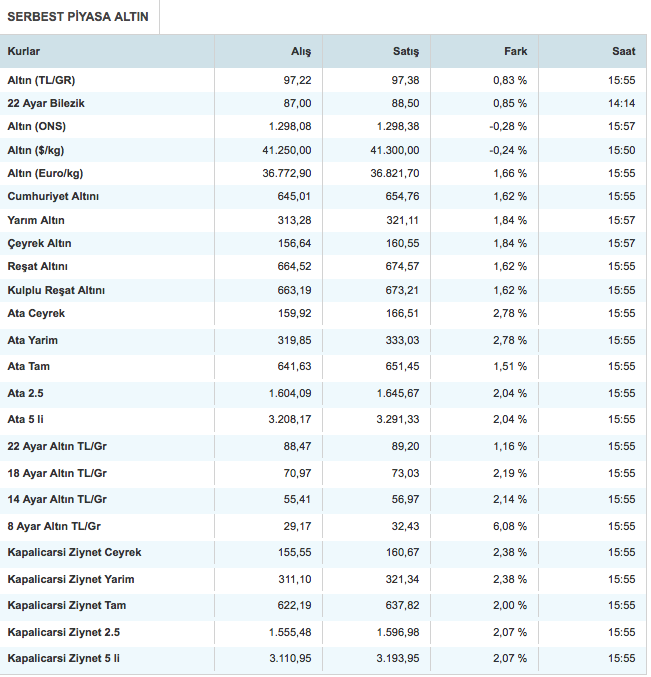The width and height of the screenshot is (651, 677).
Task: Select the 22 Ayar Bilezik row
Action: 47,103
